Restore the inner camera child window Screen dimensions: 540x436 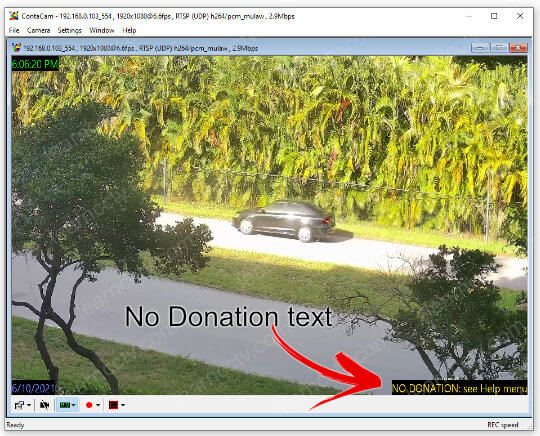(x=499, y=48)
